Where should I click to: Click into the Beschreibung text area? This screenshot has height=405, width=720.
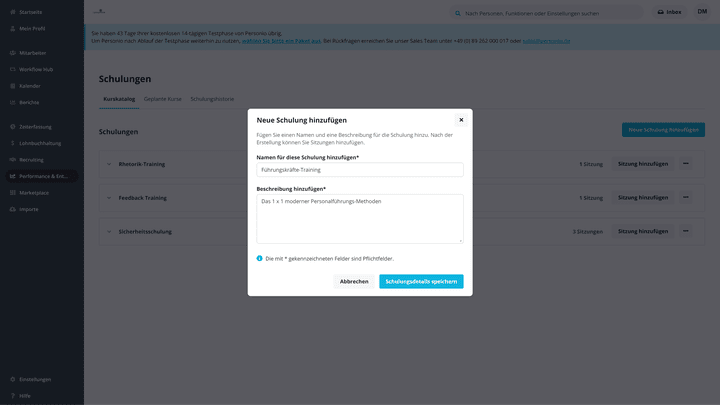(x=359, y=219)
